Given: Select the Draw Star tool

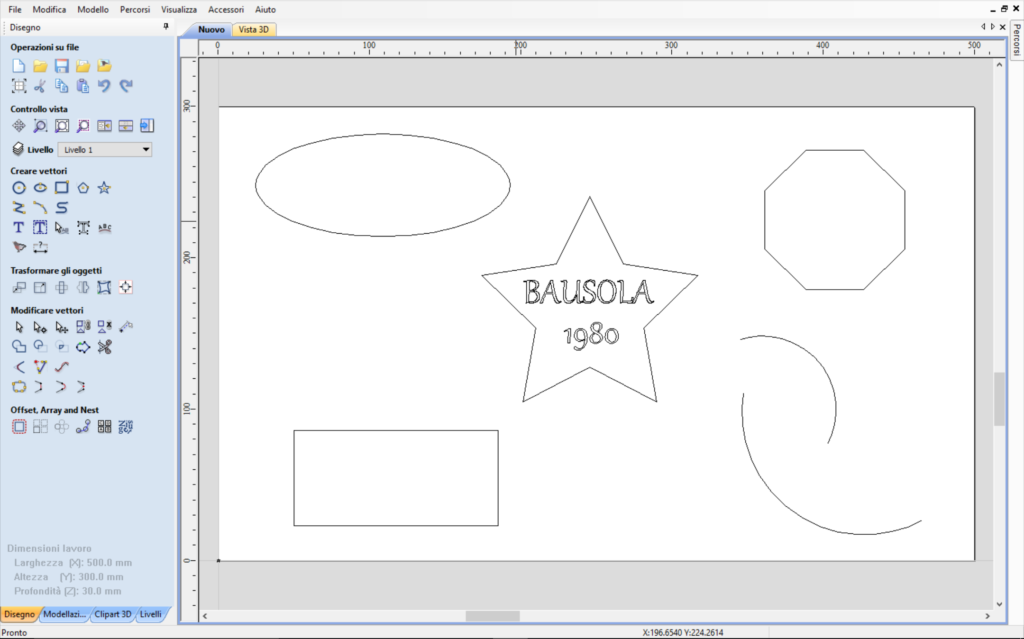Looking at the screenshot, I should click(x=104, y=187).
